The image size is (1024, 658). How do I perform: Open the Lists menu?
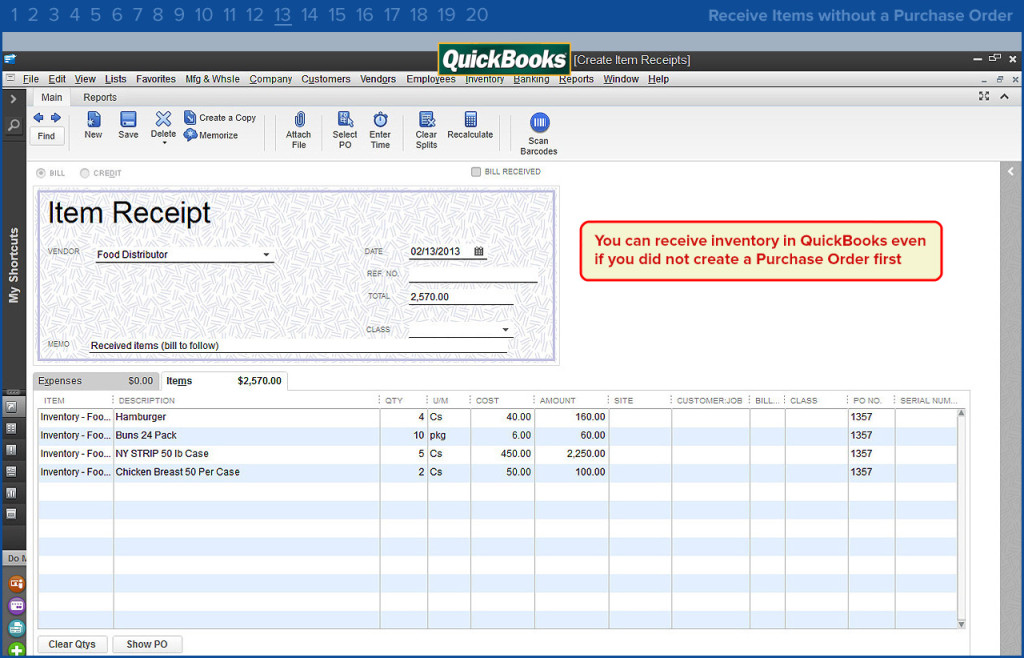coord(116,79)
